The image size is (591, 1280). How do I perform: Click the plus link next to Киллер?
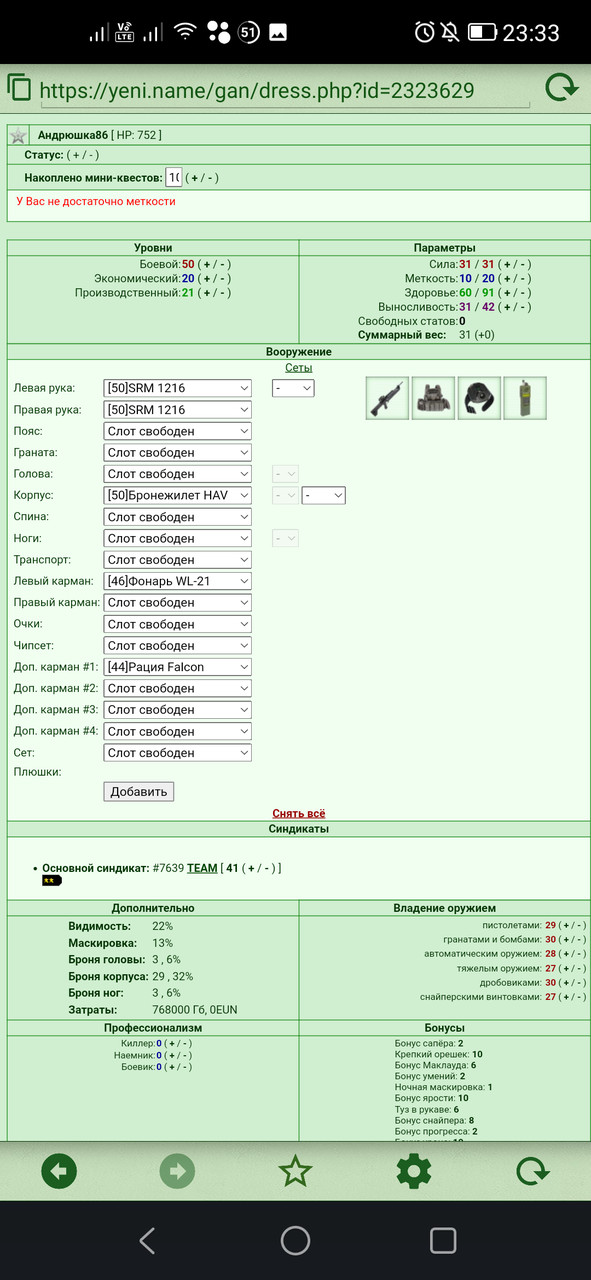click(x=171, y=1043)
